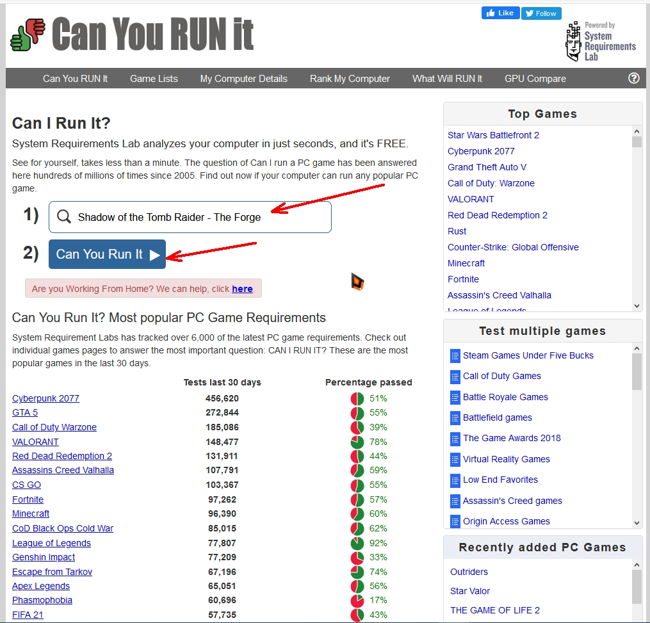Screen dimensions: 650x623
Task: Open the CS GO requirements link
Action: [x=27, y=485]
